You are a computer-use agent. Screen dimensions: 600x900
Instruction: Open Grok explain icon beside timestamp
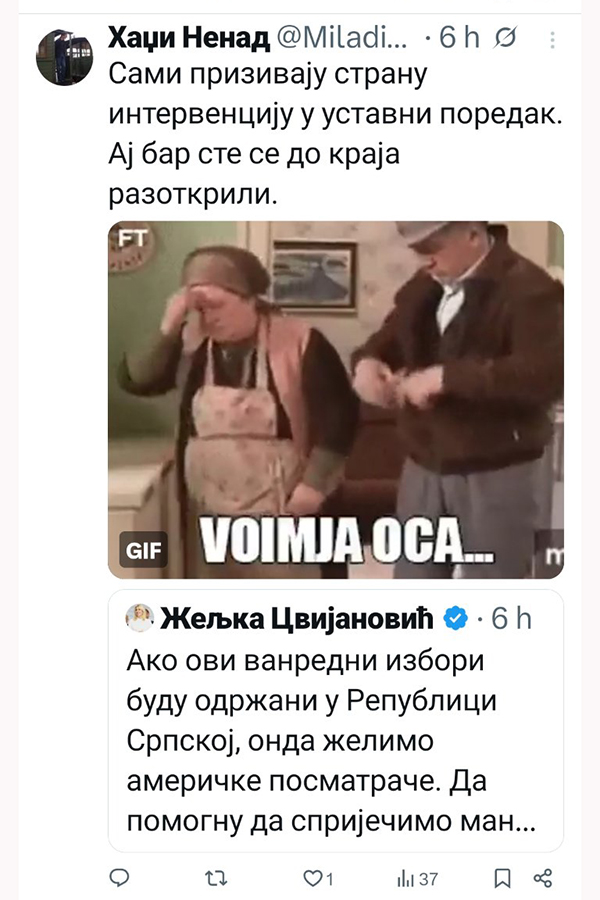tap(506, 39)
